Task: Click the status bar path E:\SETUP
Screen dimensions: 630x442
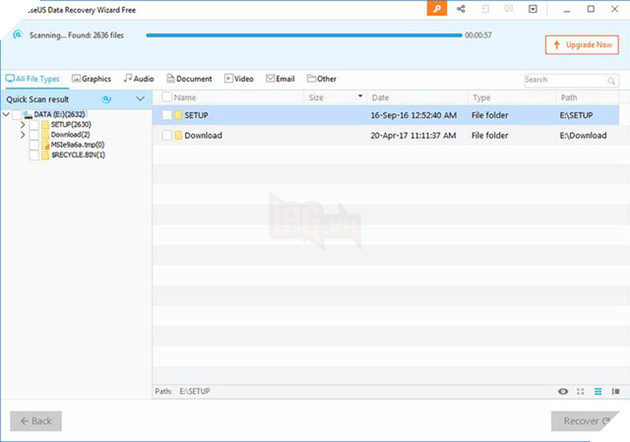Action: click(x=194, y=391)
